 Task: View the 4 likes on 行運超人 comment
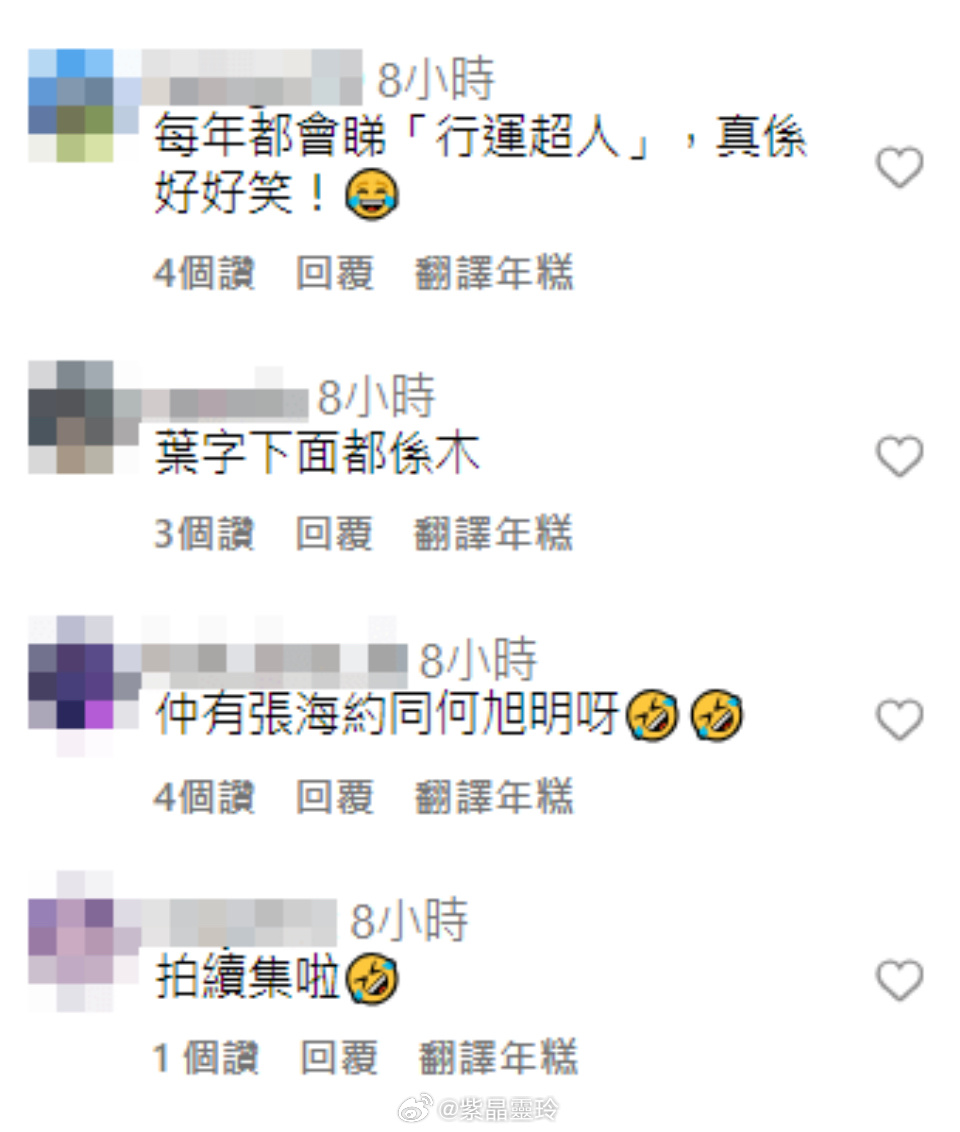[x=204, y=273]
